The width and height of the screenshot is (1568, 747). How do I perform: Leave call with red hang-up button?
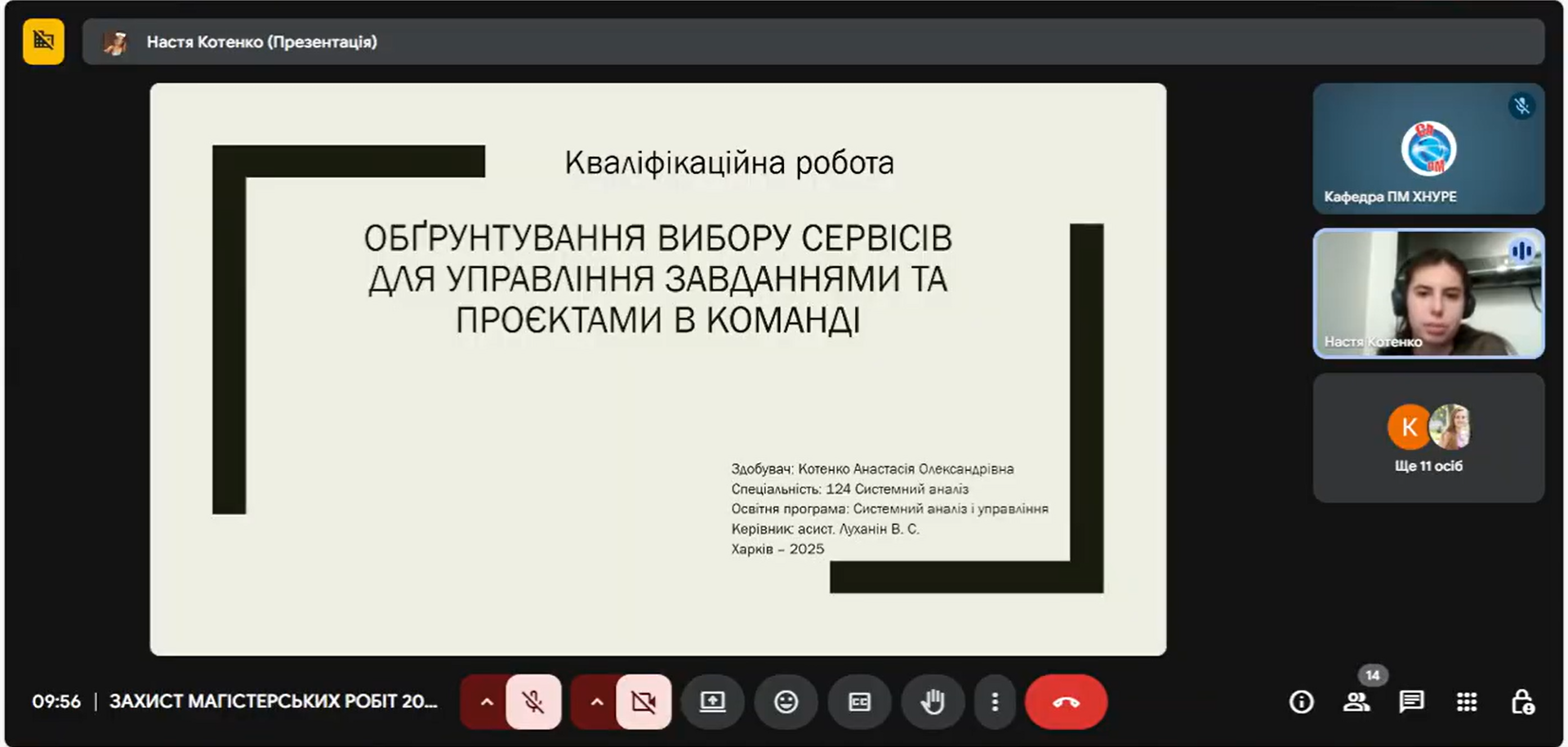coord(1066,702)
